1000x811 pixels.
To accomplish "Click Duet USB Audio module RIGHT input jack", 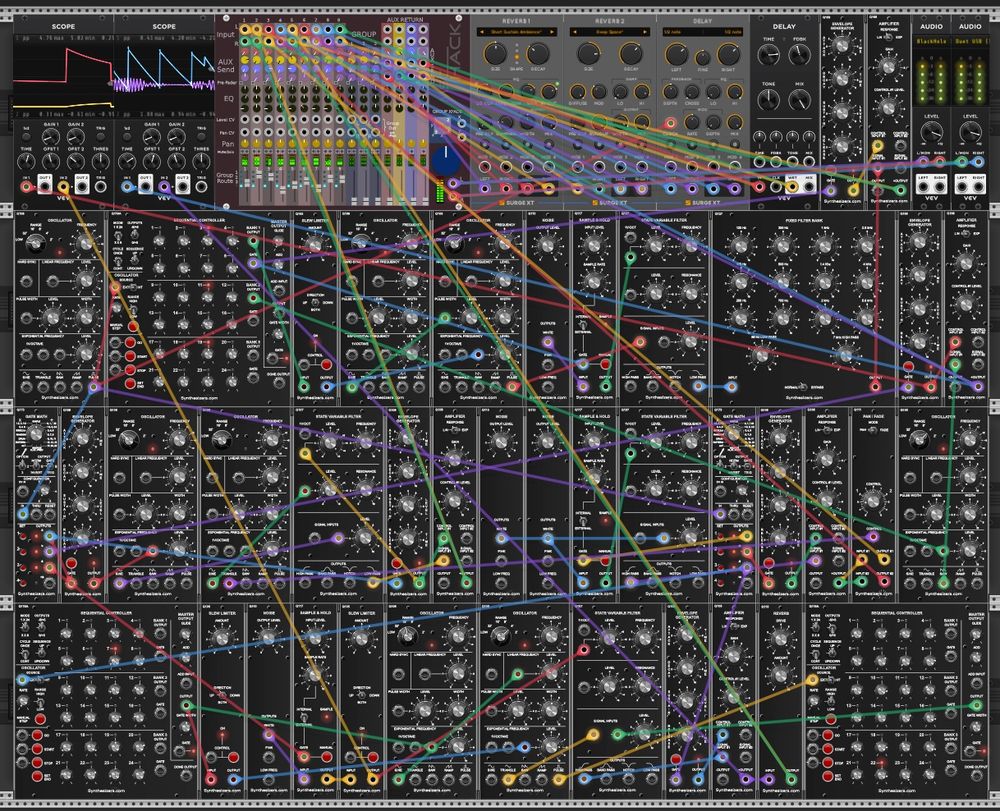I will click(x=978, y=162).
